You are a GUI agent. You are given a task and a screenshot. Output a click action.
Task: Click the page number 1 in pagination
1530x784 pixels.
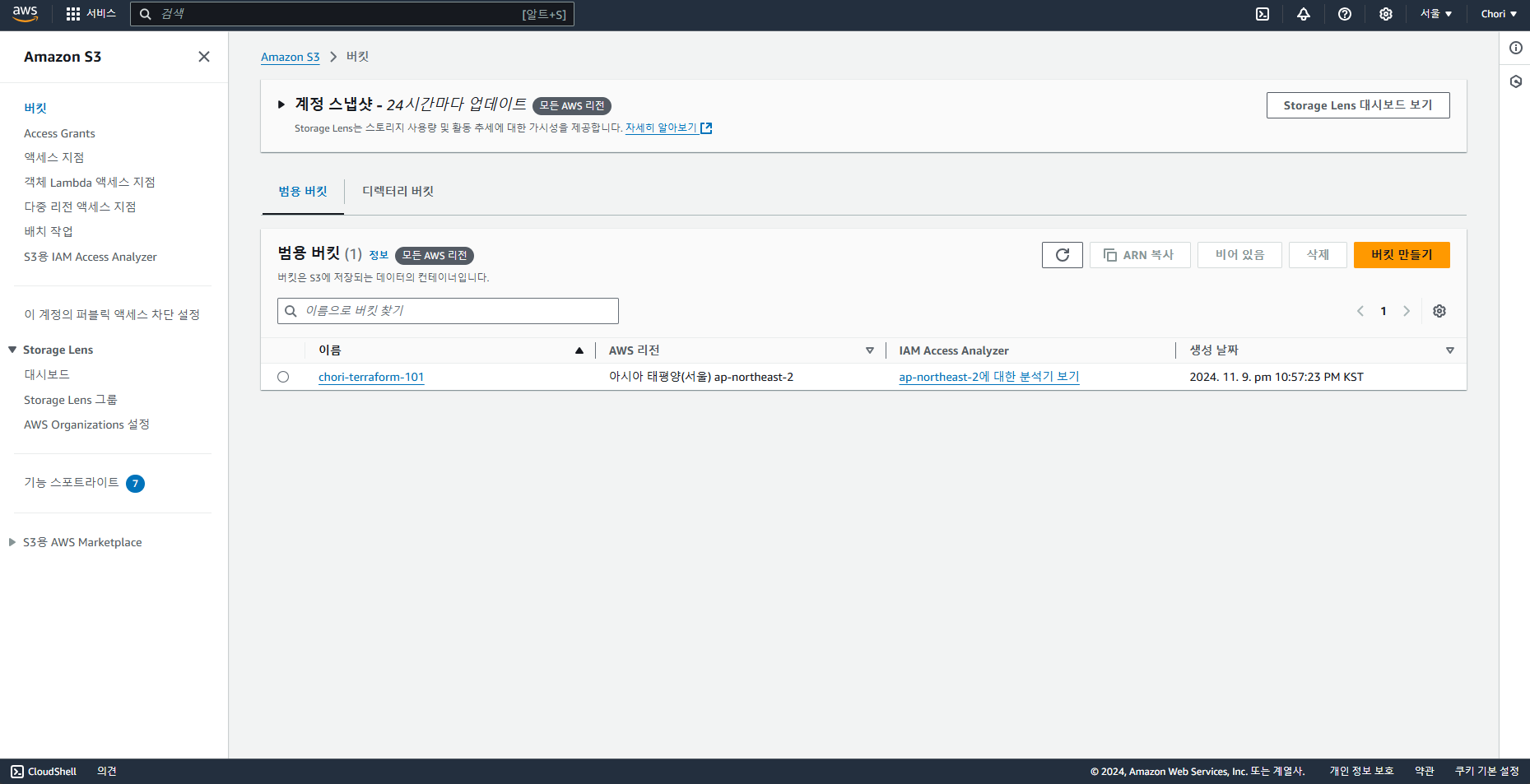pos(1384,311)
